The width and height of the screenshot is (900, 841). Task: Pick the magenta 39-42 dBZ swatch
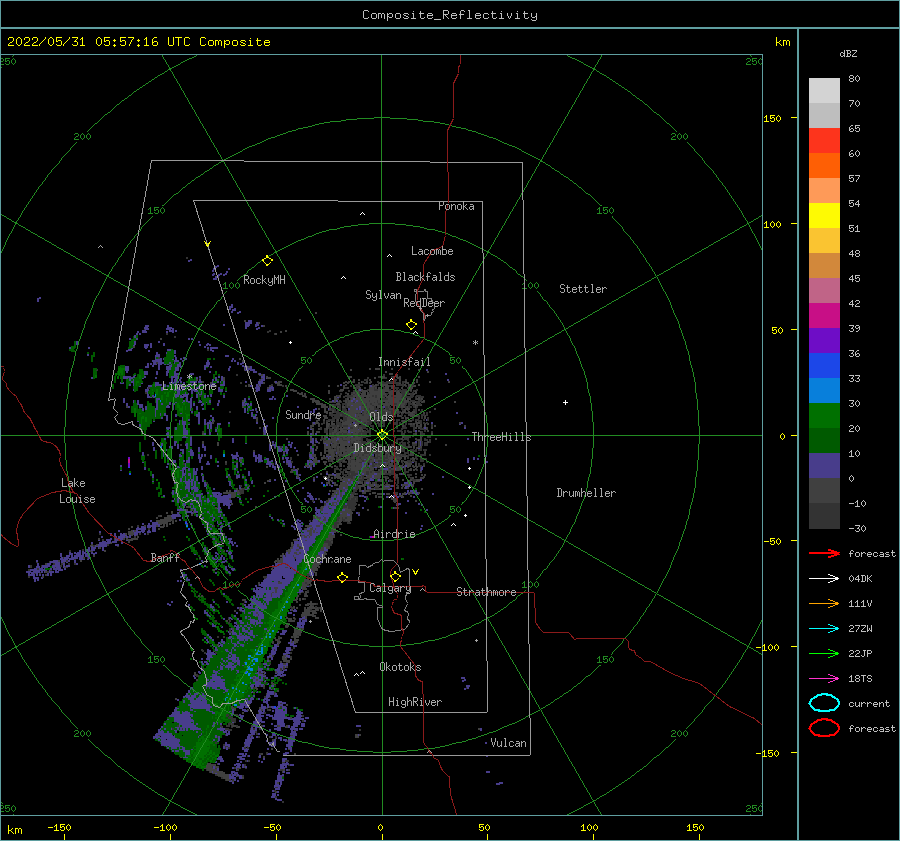coord(824,316)
